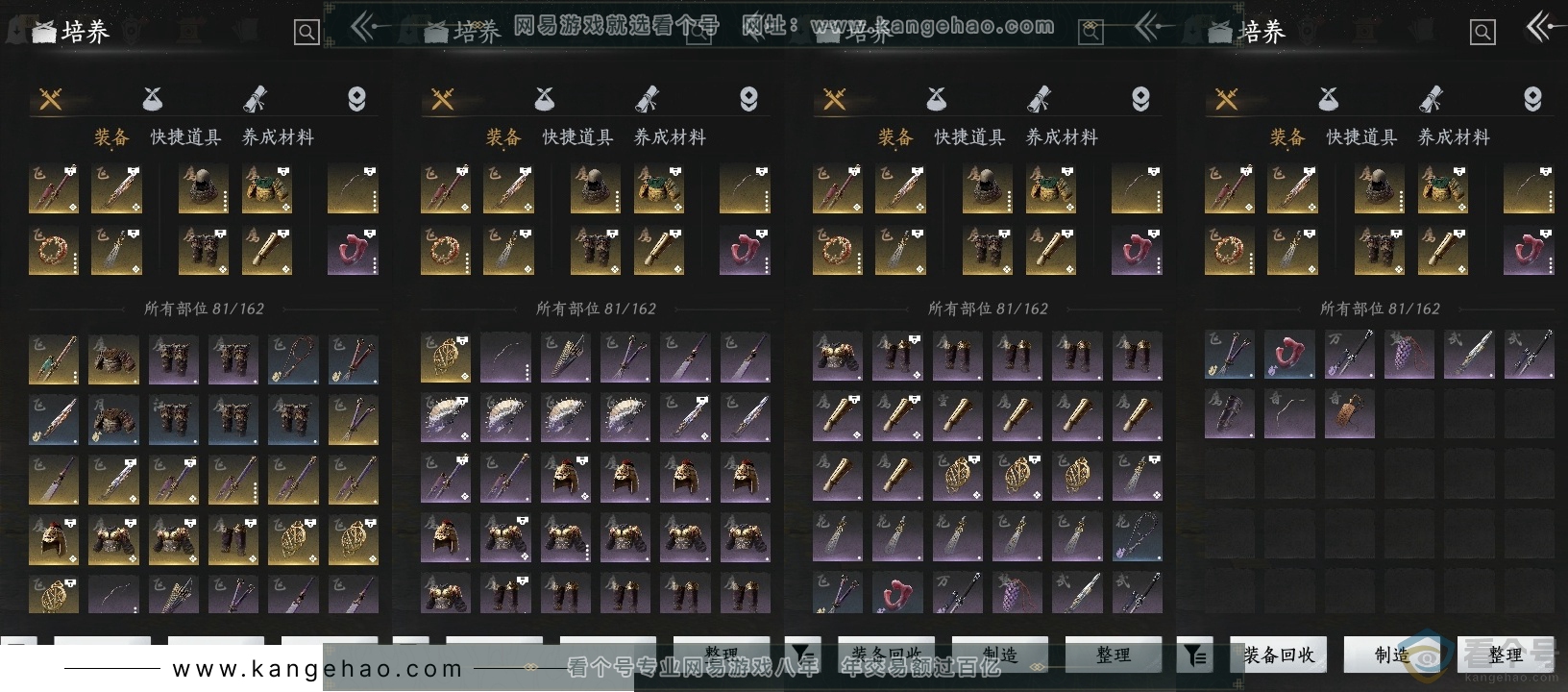Select equipped pink horn slot in rightmost panel
This screenshot has width=1568, height=692.
[x=1529, y=250]
